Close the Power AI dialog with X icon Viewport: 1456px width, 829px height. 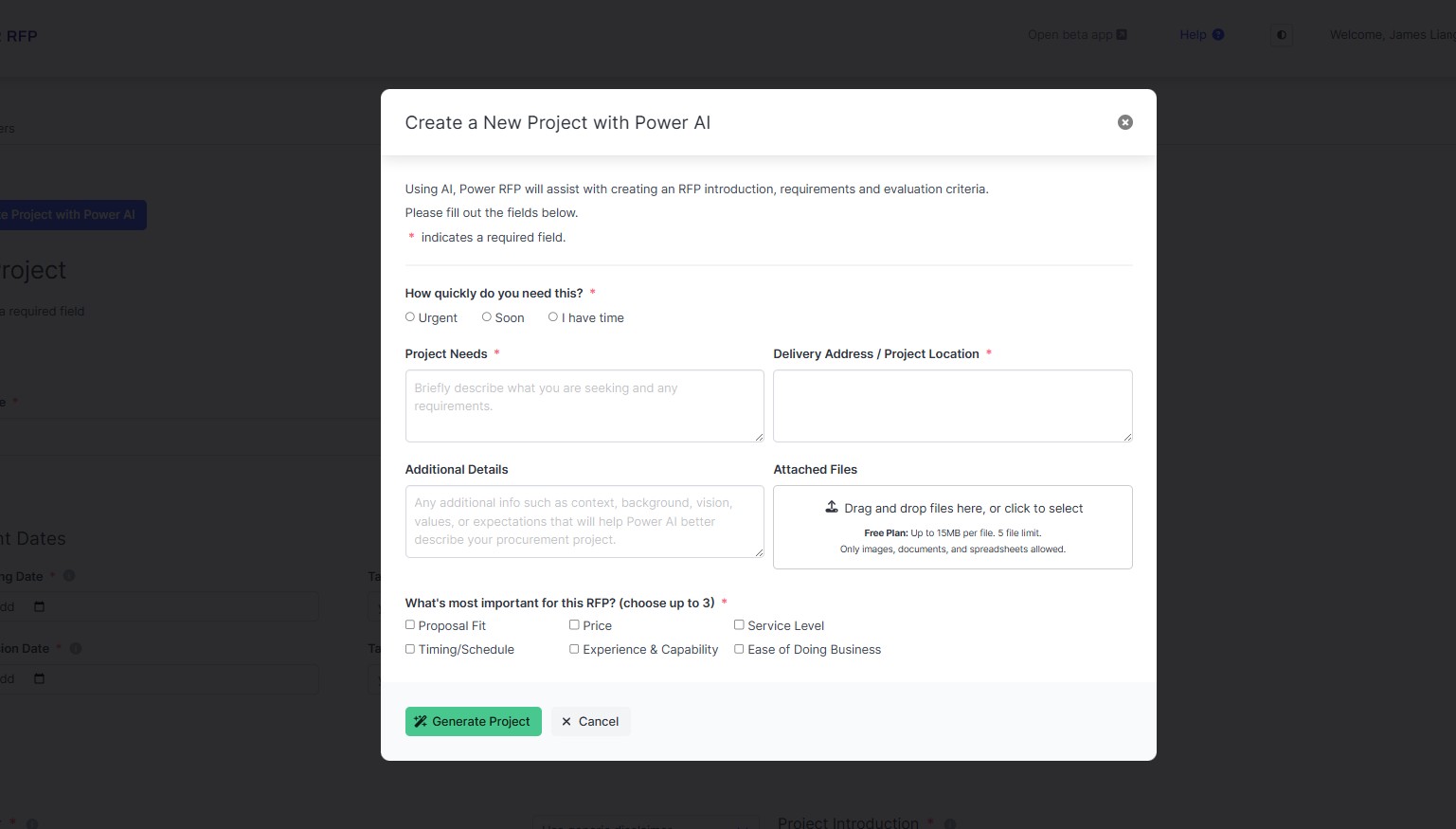[x=1124, y=122]
